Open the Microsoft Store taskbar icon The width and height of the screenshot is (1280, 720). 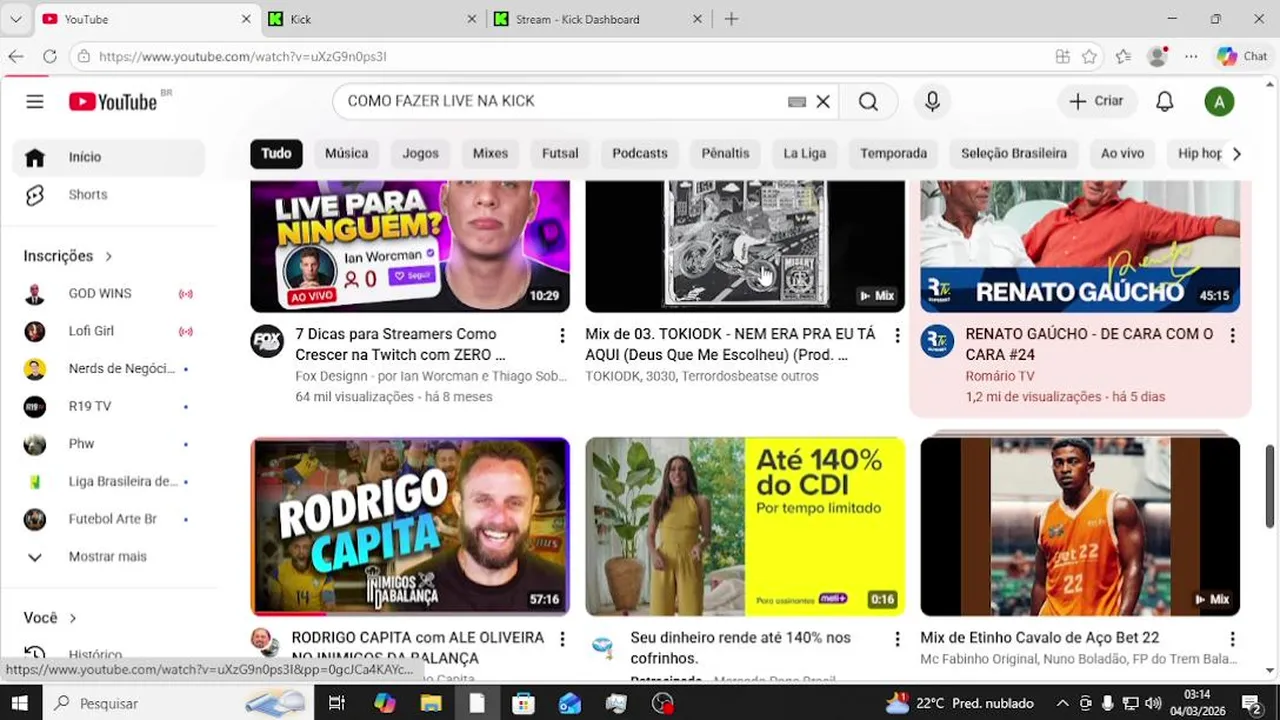[523, 703]
